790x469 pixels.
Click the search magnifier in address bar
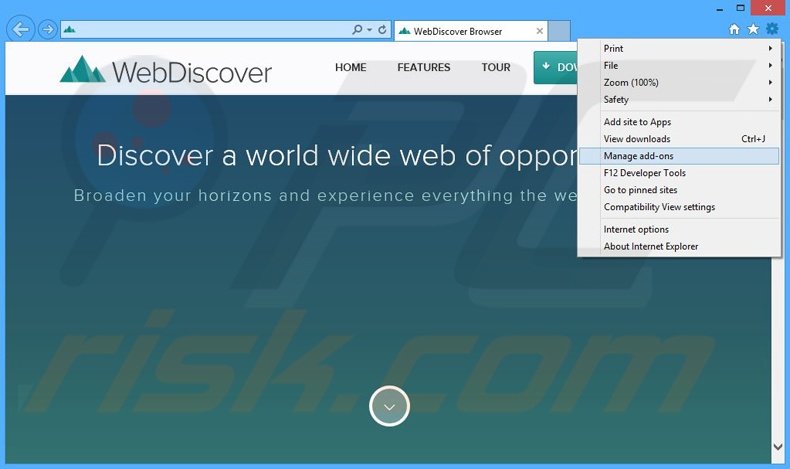click(357, 30)
